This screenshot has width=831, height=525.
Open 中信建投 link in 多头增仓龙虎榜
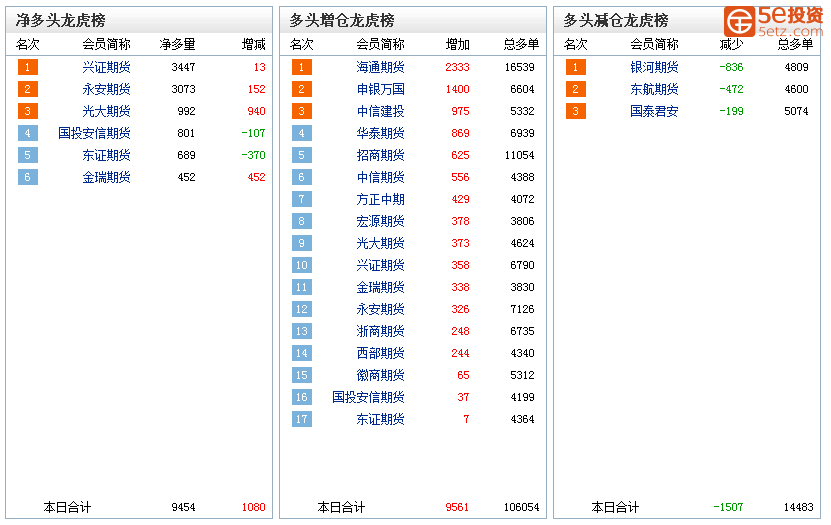[x=381, y=111]
